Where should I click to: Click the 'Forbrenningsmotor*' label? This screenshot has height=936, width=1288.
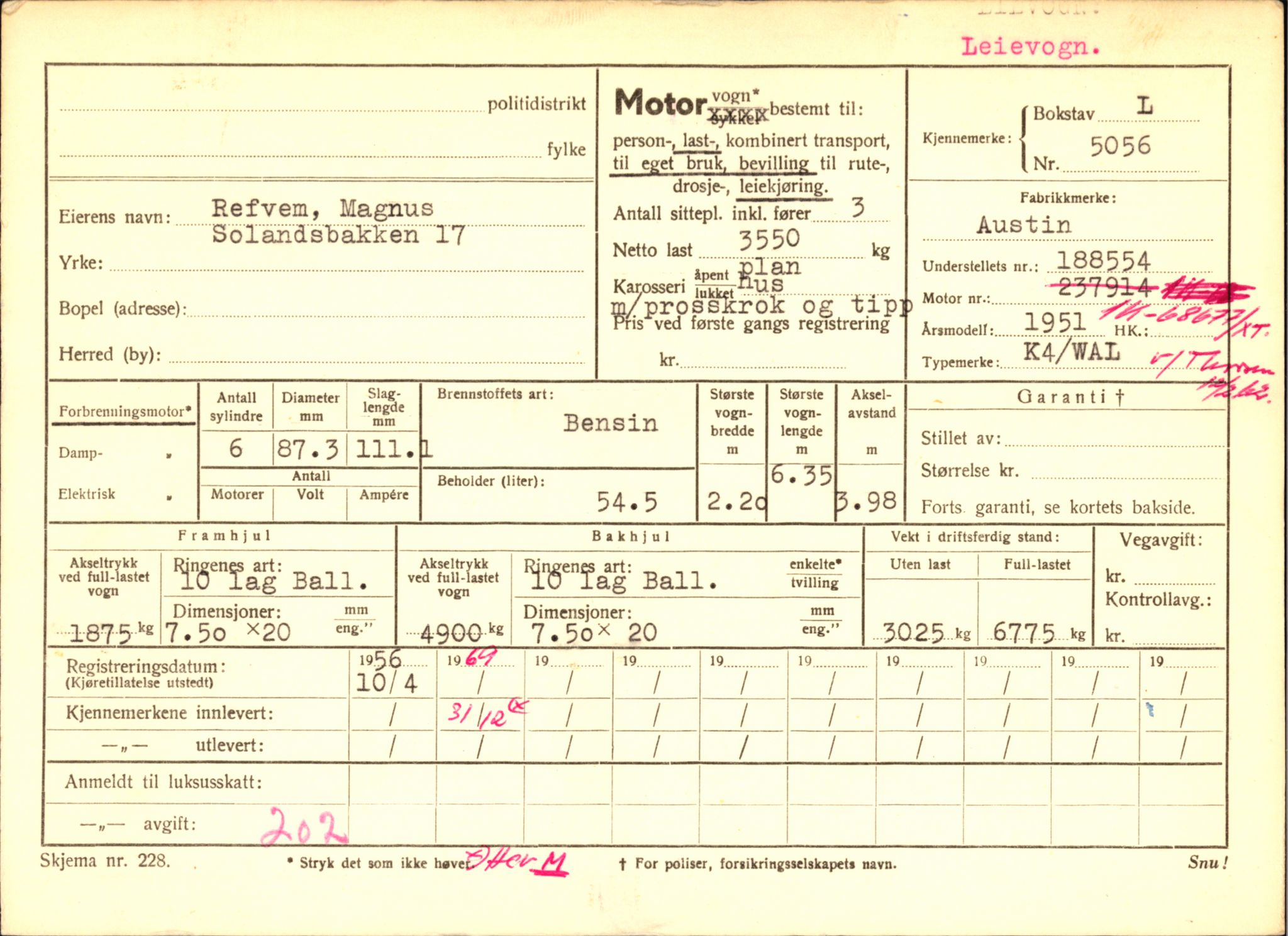click(x=125, y=412)
